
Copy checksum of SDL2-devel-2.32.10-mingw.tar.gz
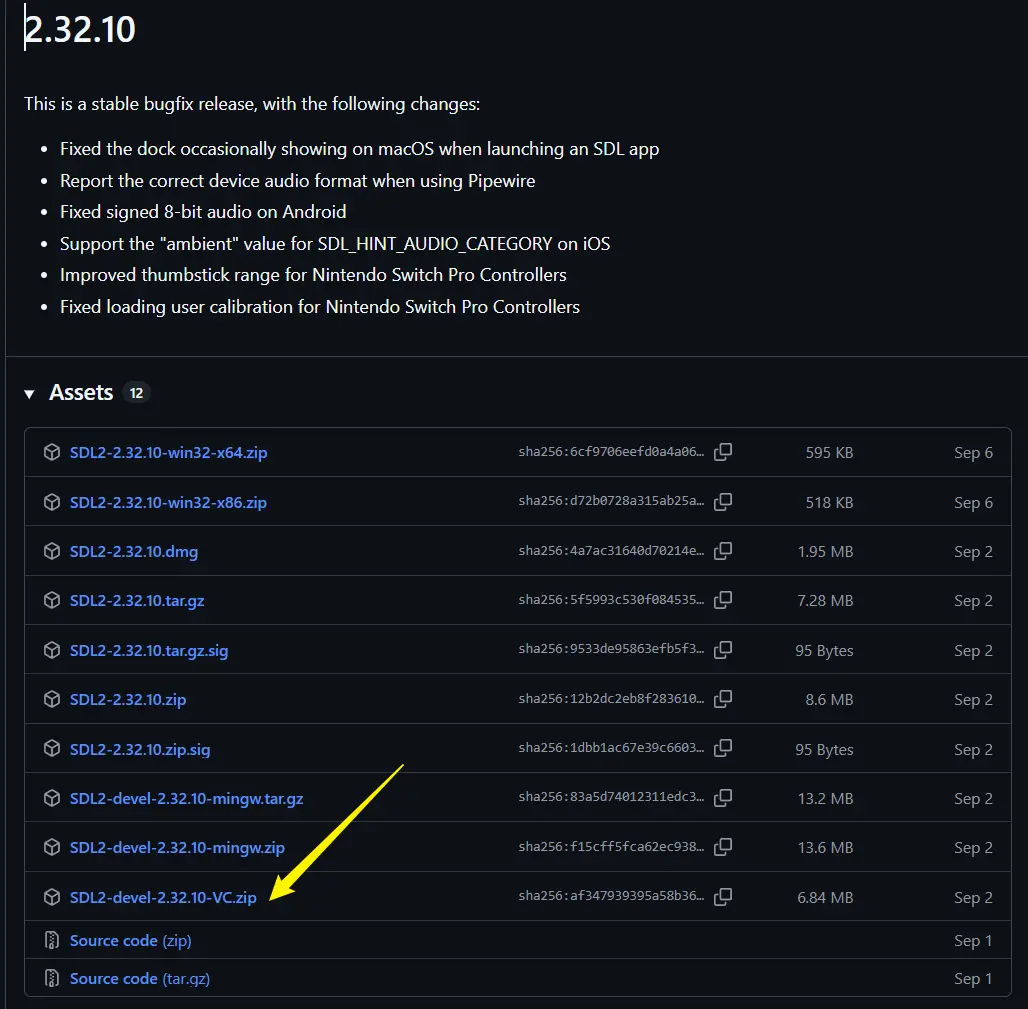tap(723, 798)
